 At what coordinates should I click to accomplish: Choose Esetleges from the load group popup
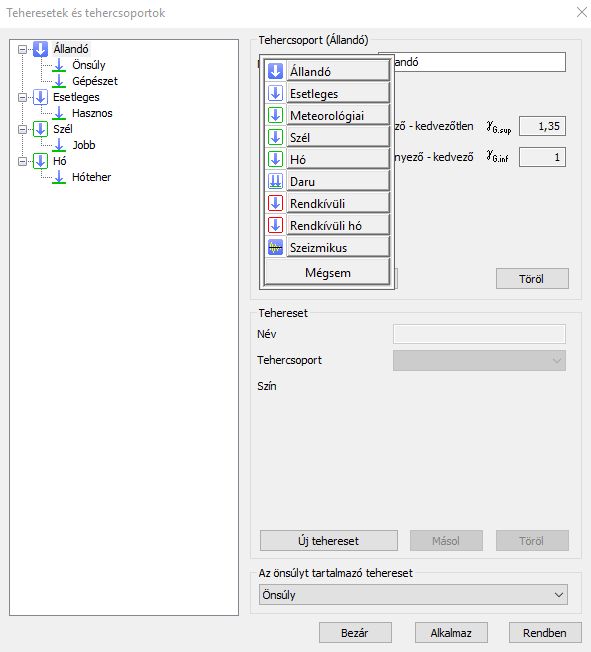click(338, 93)
